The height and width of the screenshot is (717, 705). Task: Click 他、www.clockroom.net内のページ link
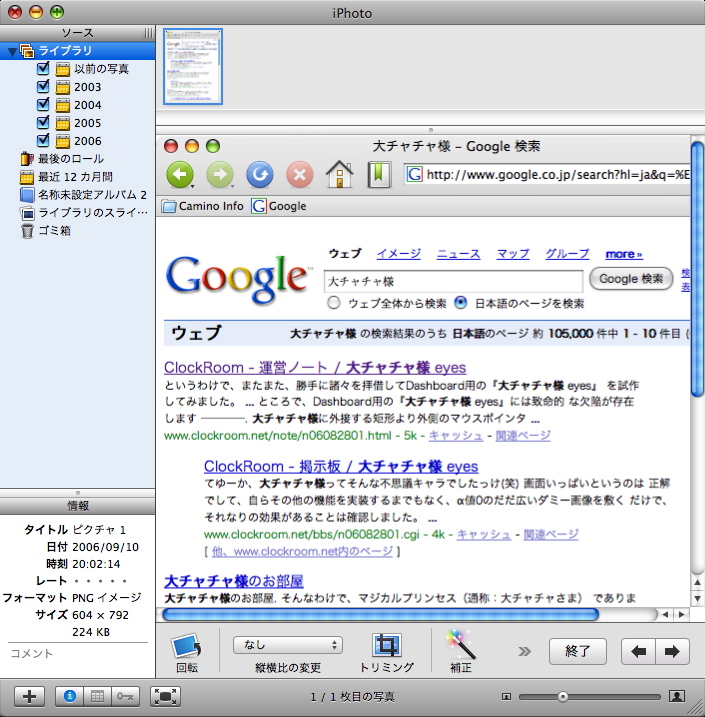[x=302, y=551]
